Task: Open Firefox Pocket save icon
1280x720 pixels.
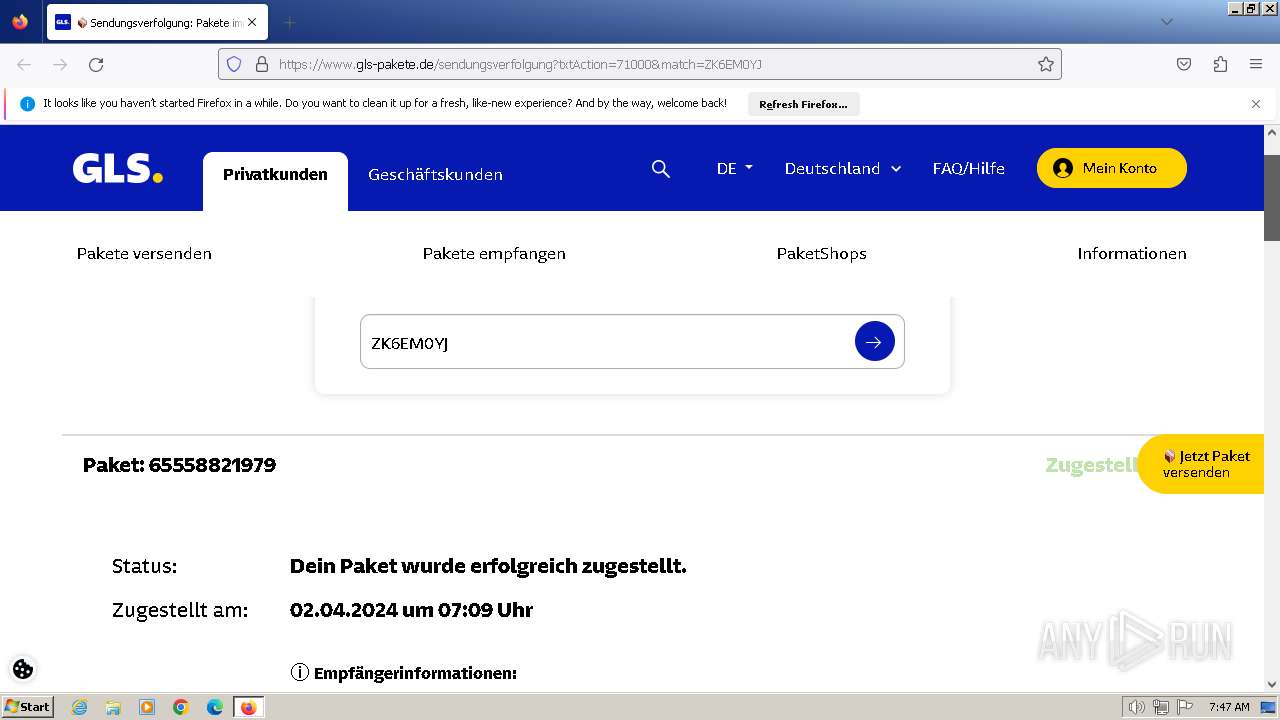Action: coord(1184,64)
